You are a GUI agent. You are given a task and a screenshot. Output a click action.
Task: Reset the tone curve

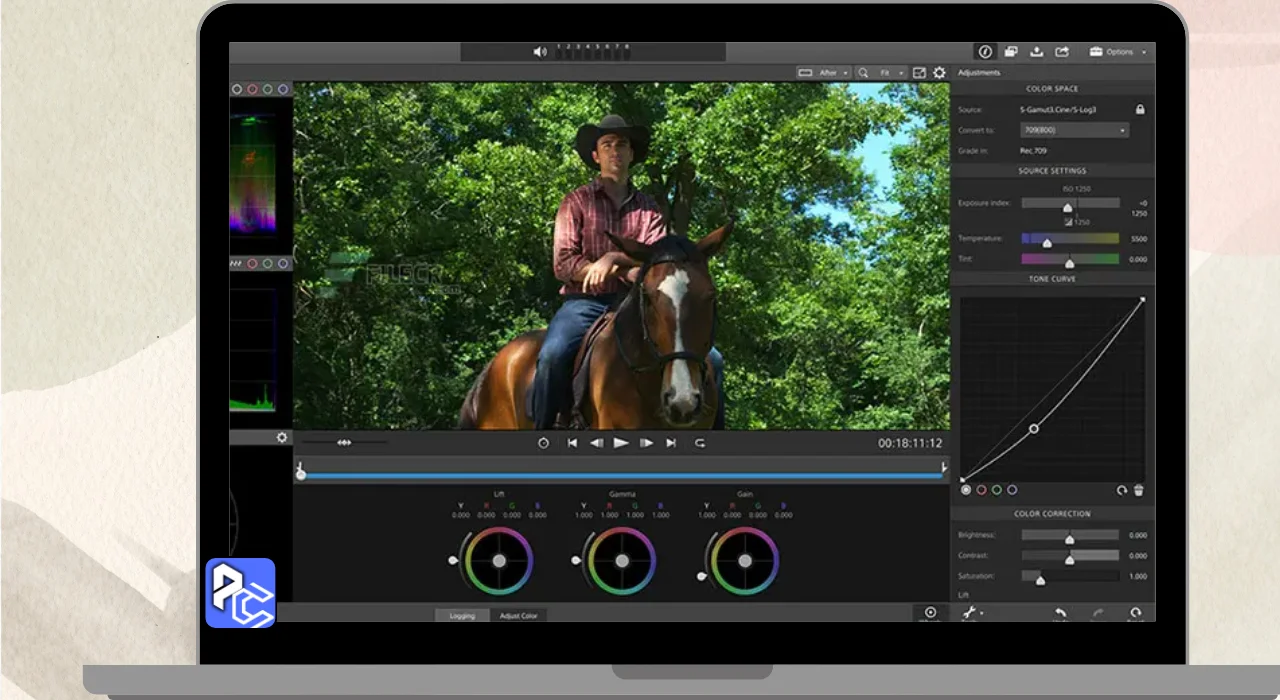point(1122,490)
